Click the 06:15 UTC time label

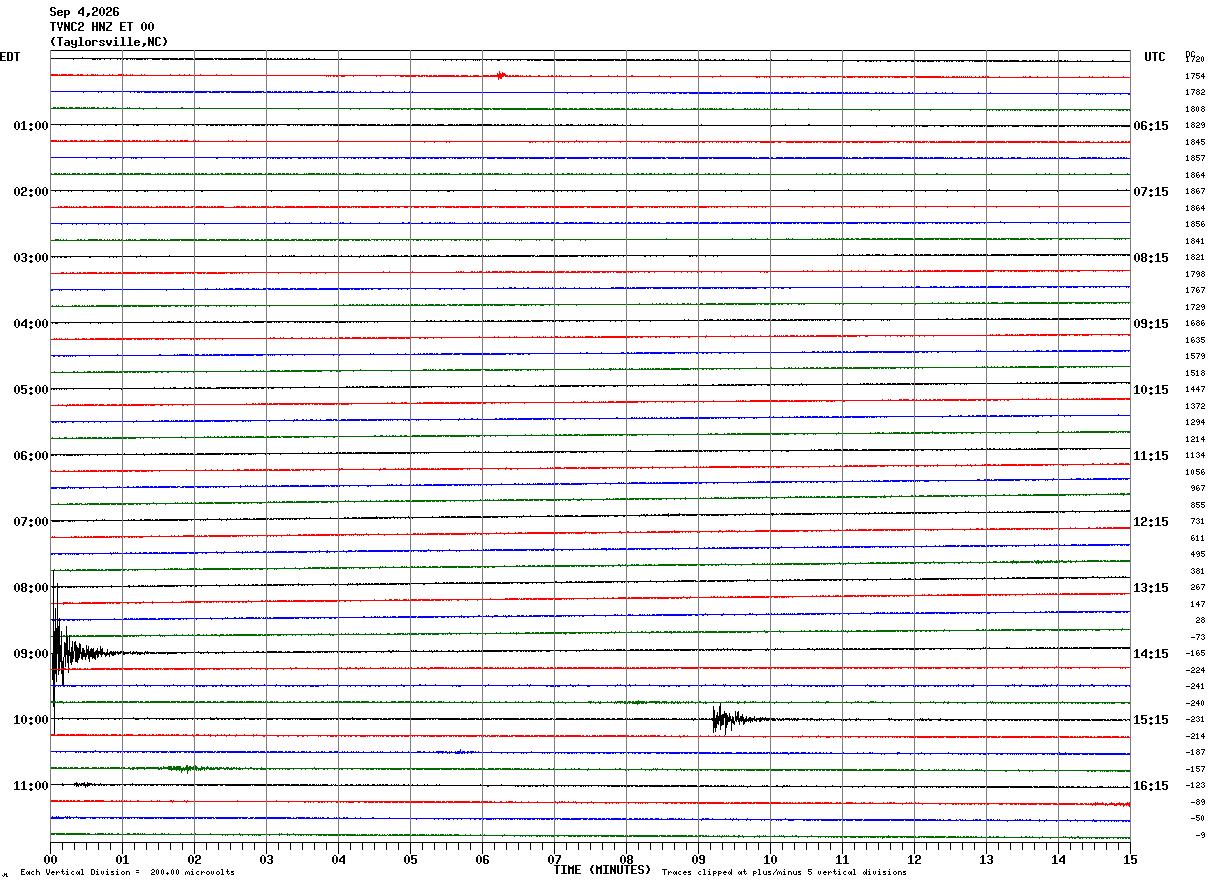1150,126
